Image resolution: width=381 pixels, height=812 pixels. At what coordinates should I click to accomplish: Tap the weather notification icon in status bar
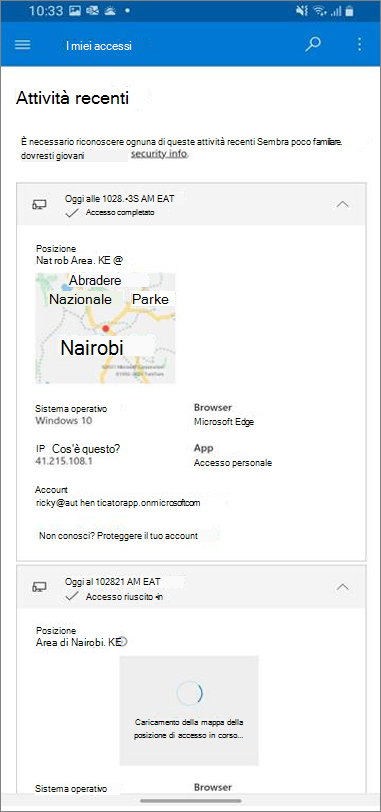(x=110, y=11)
